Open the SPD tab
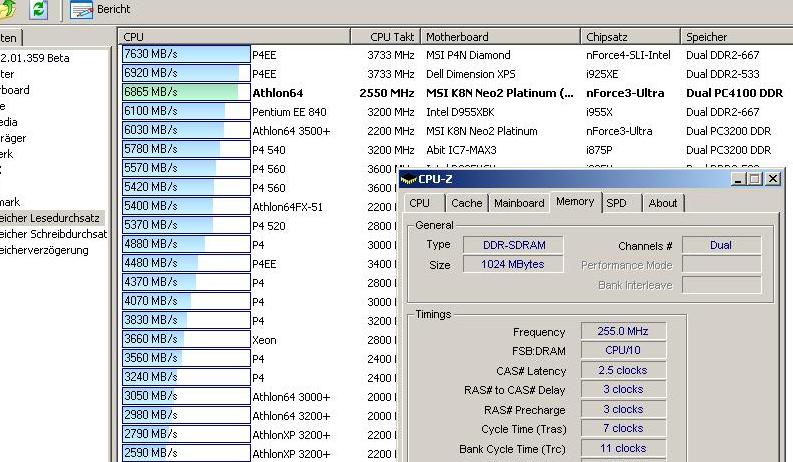The width and height of the screenshot is (793, 462). (617, 203)
